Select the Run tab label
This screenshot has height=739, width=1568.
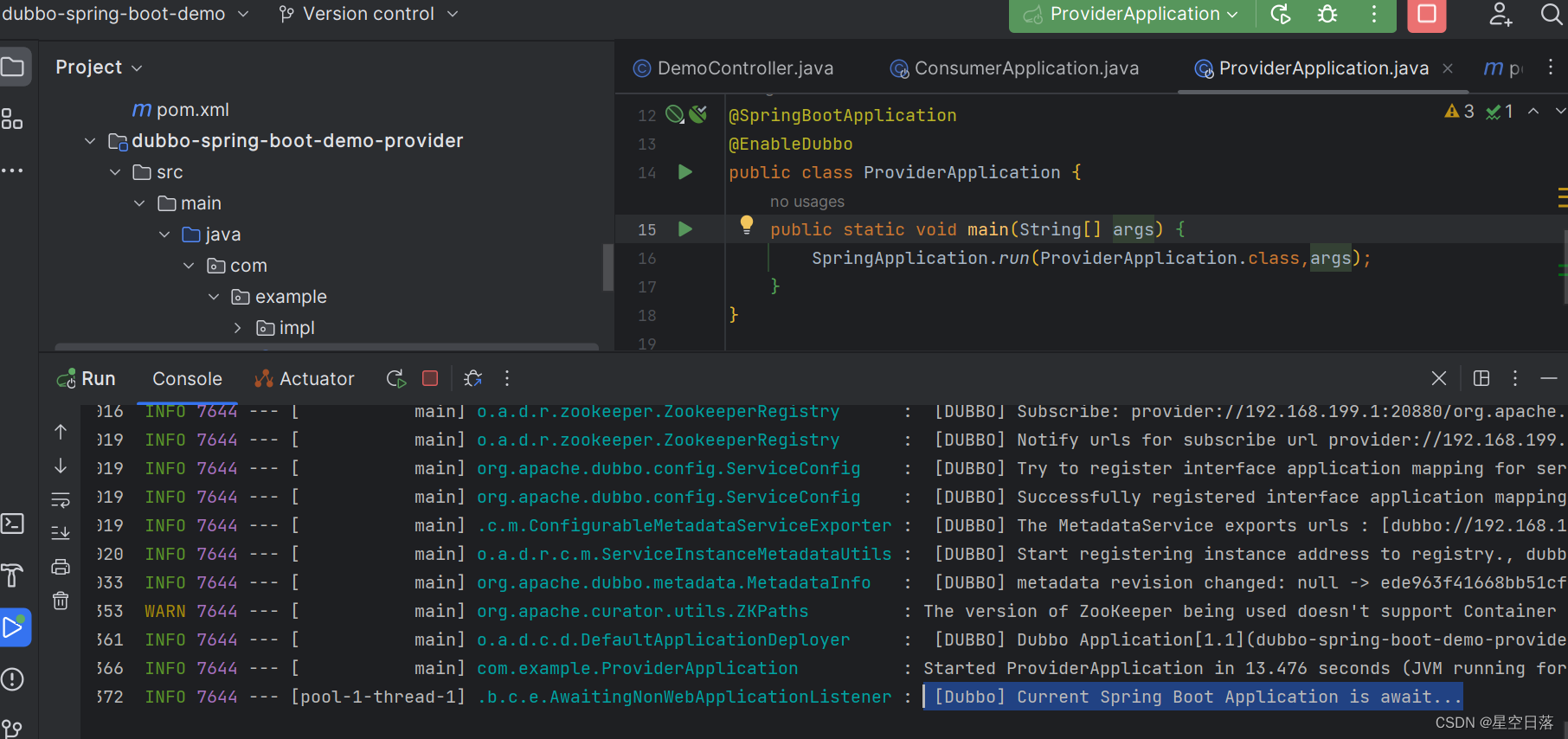click(87, 378)
